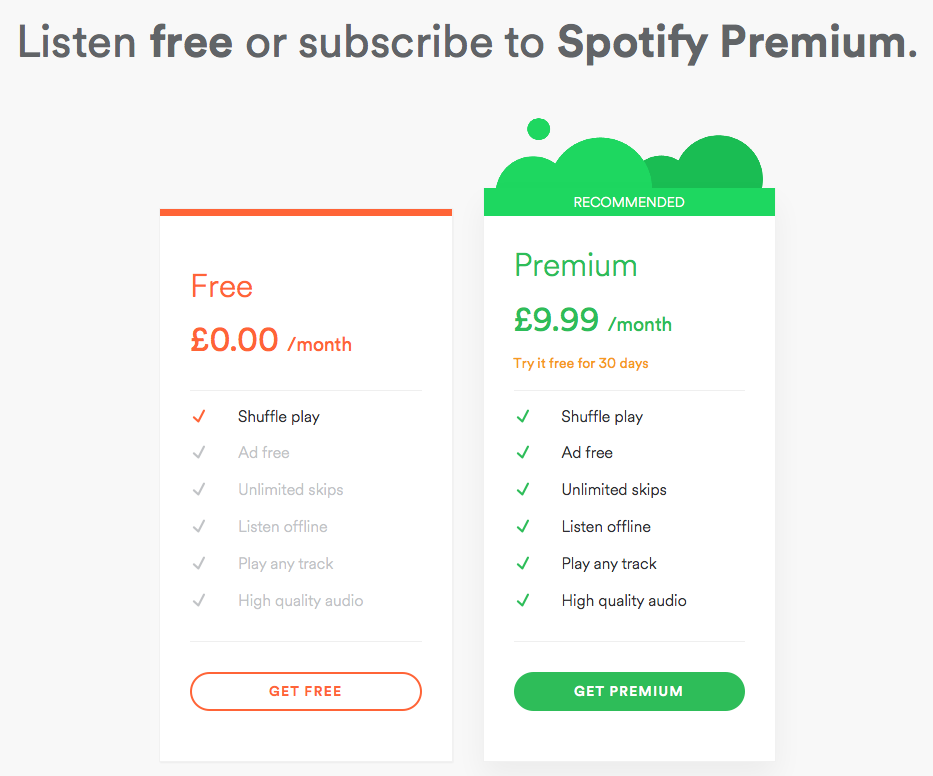Image resolution: width=933 pixels, height=776 pixels.
Task: Select the Unlimited skips checkmark in Premium column
Action: click(523, 489)
